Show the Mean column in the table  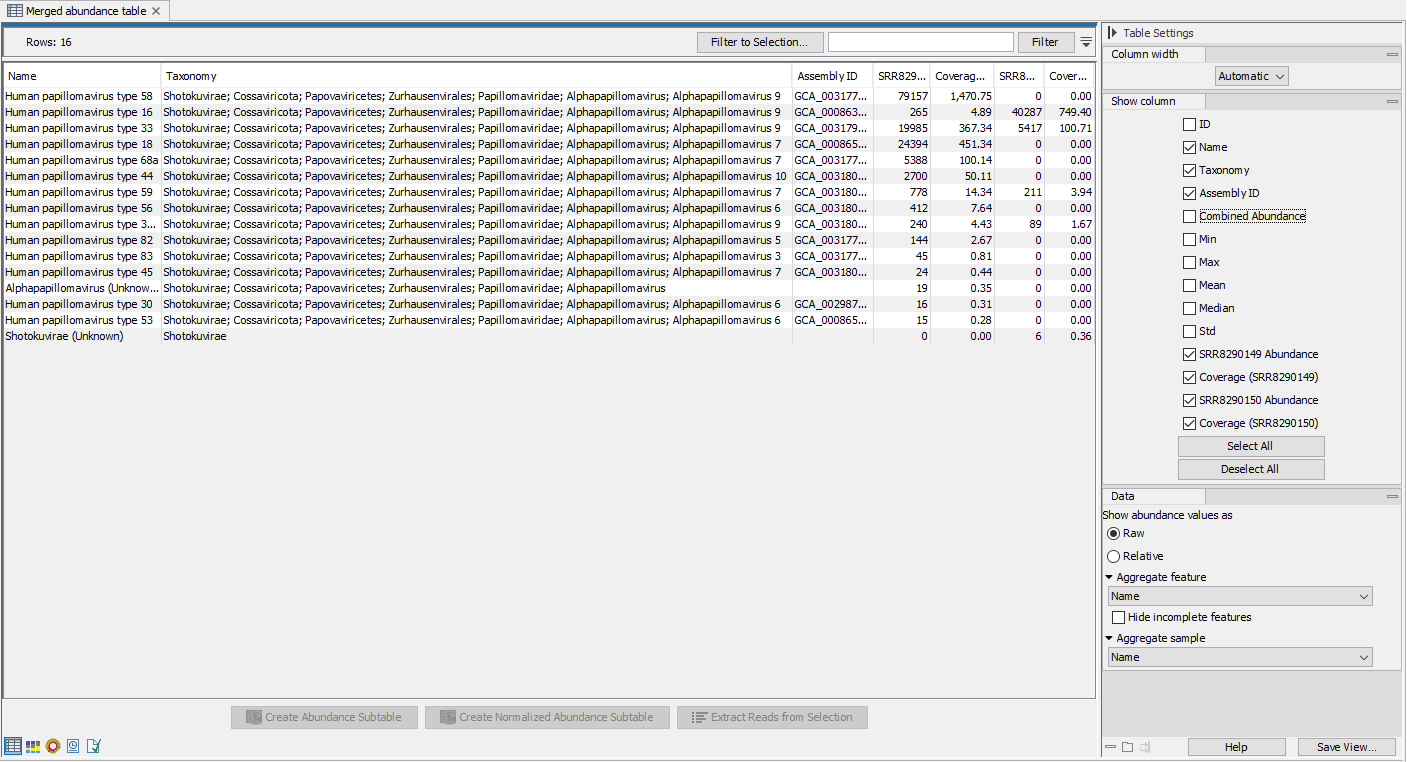[1189, 285]
